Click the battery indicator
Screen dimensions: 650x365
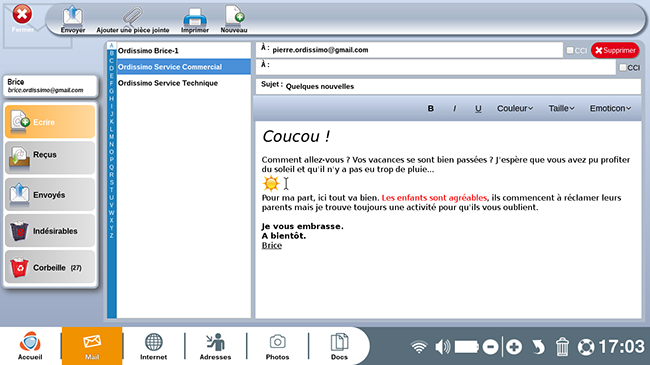(x=467, y=347)
